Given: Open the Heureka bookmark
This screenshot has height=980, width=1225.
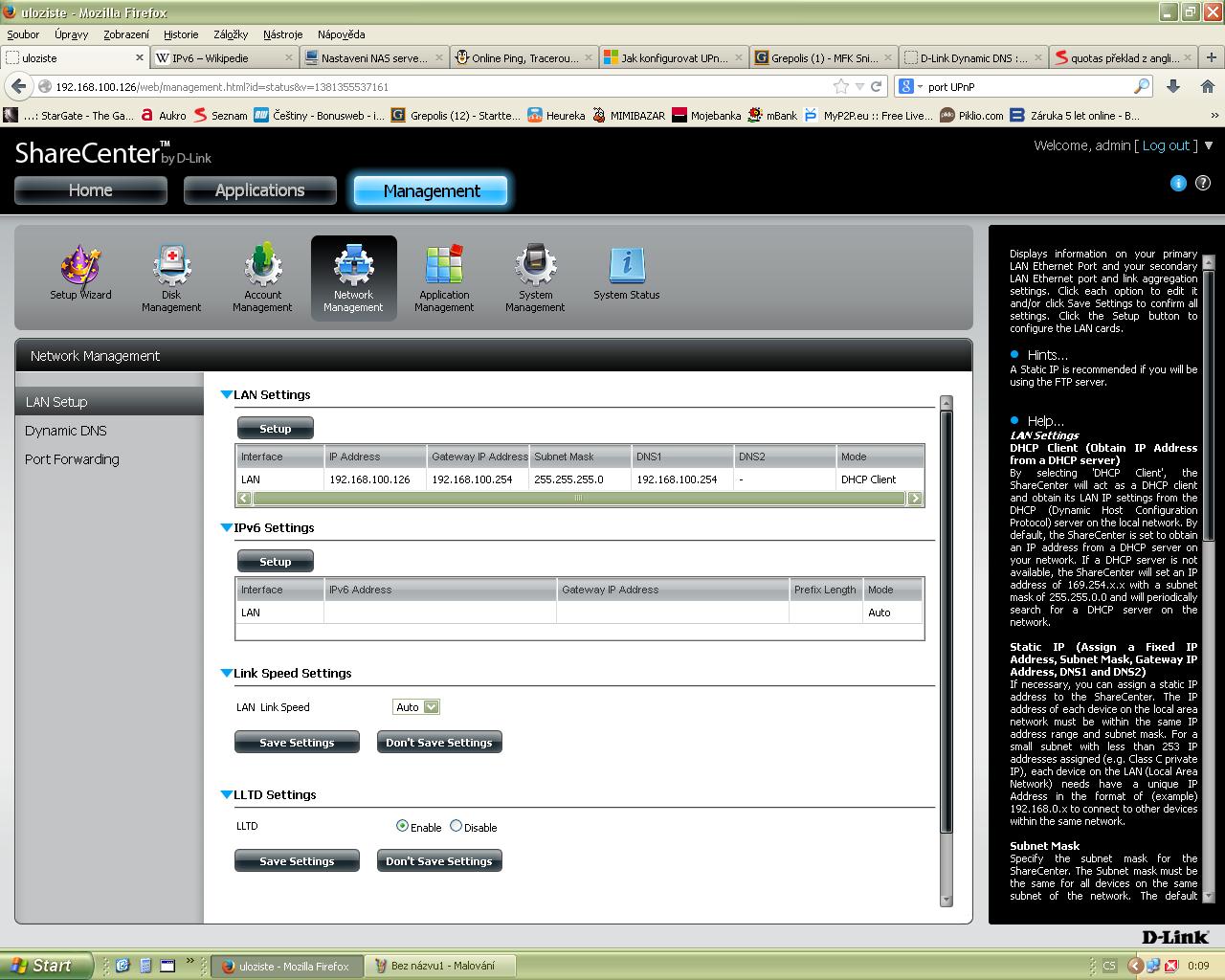Looking at the screenshot, I should click(x=556, y=115).
